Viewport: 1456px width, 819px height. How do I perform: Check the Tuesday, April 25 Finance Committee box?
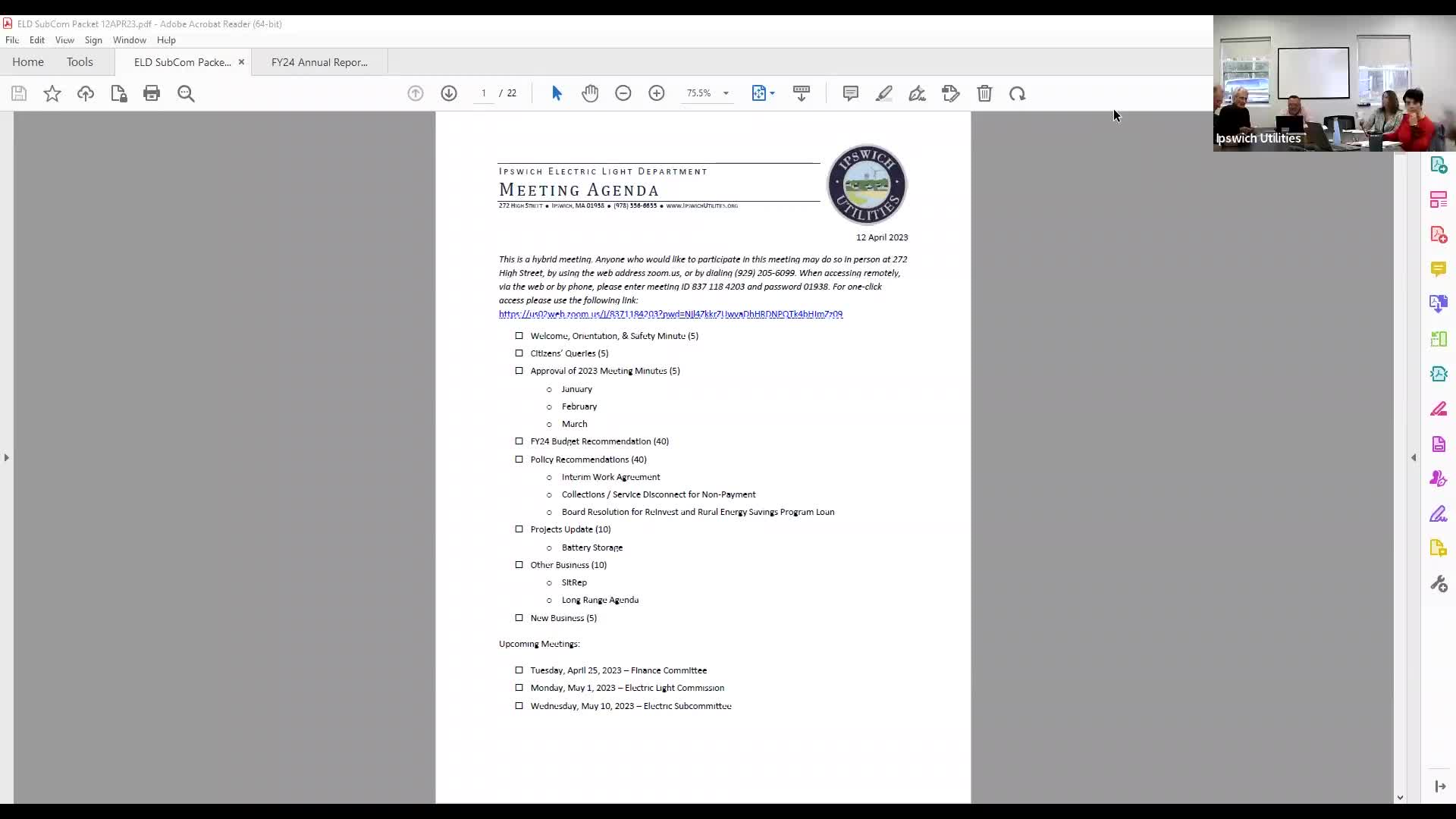click(519, 670)
